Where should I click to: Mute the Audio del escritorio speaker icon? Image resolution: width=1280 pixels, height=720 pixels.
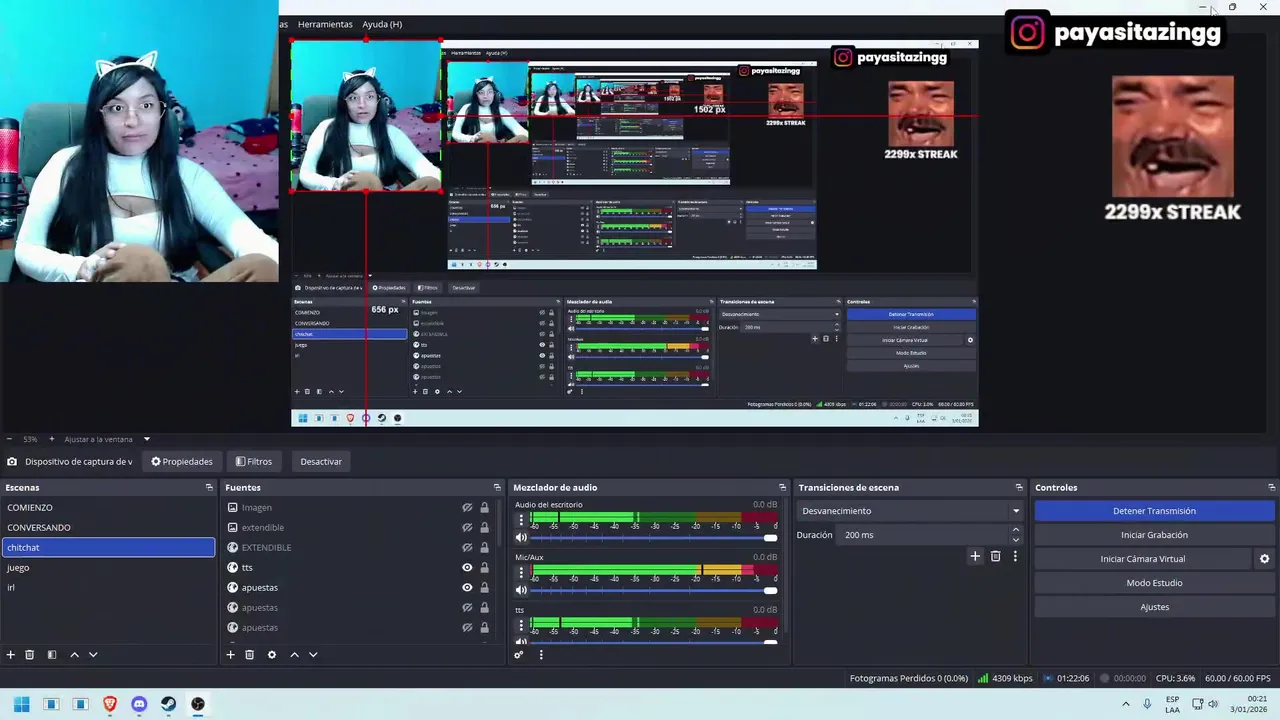(521, 538)
